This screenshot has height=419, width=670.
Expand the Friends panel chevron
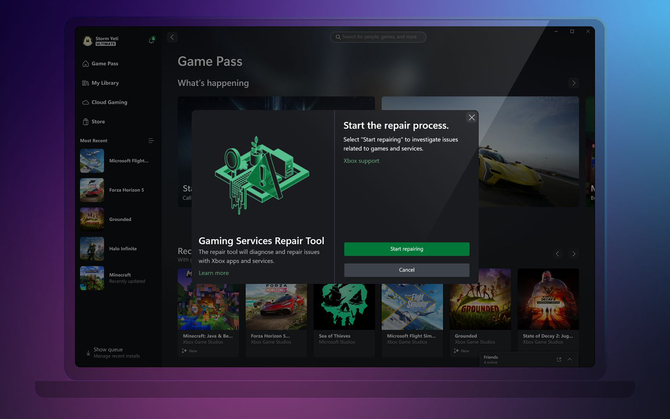point(570,360)
